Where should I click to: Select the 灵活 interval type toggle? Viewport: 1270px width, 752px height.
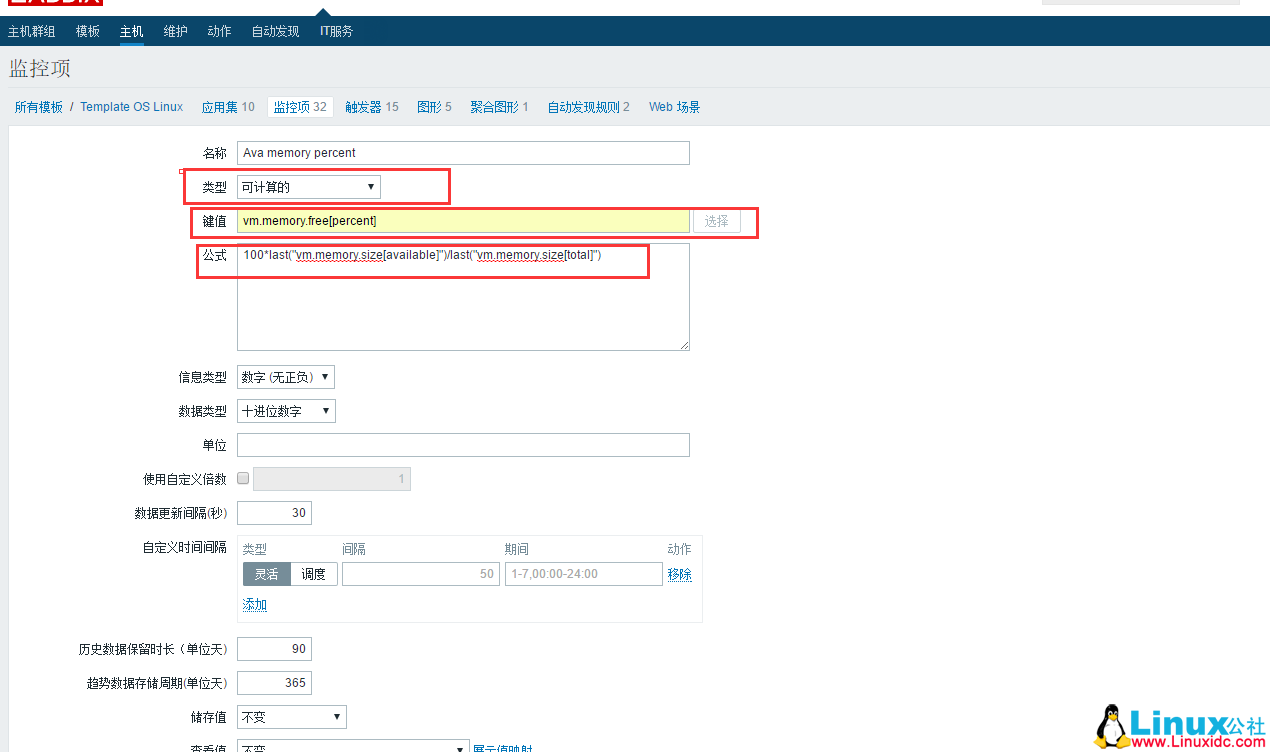266,573
